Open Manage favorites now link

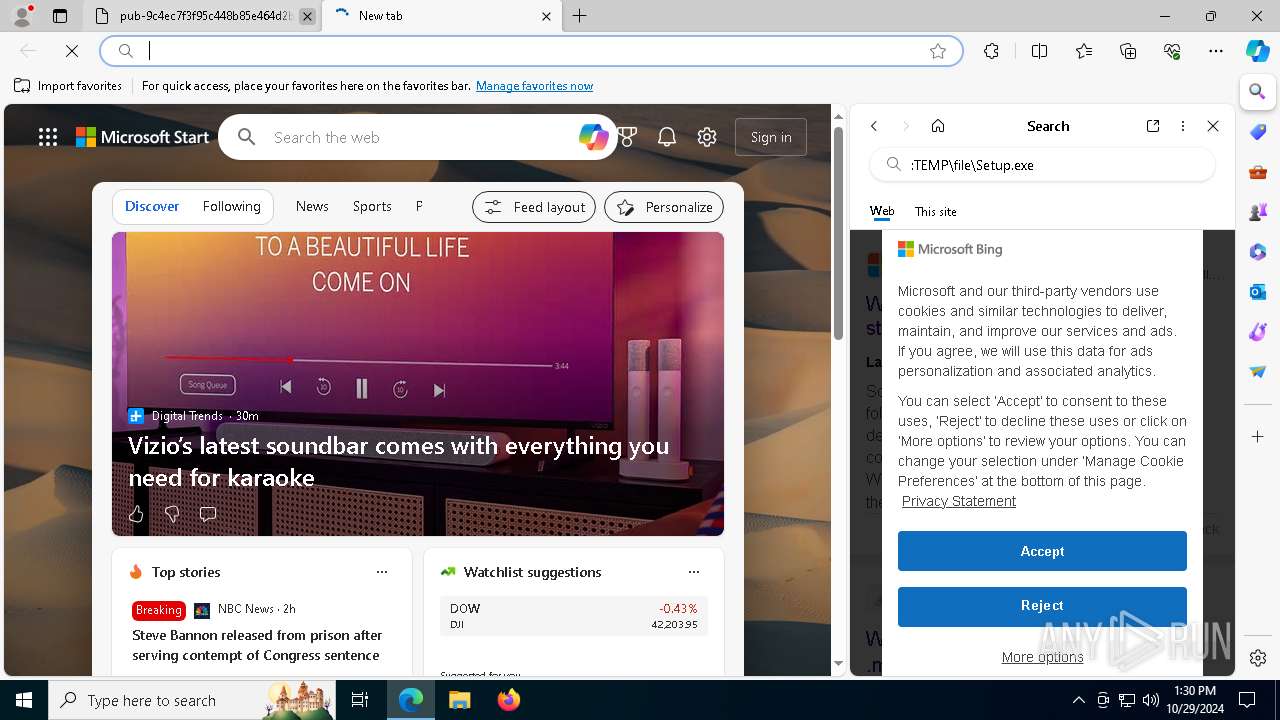[x=534, y=86]
